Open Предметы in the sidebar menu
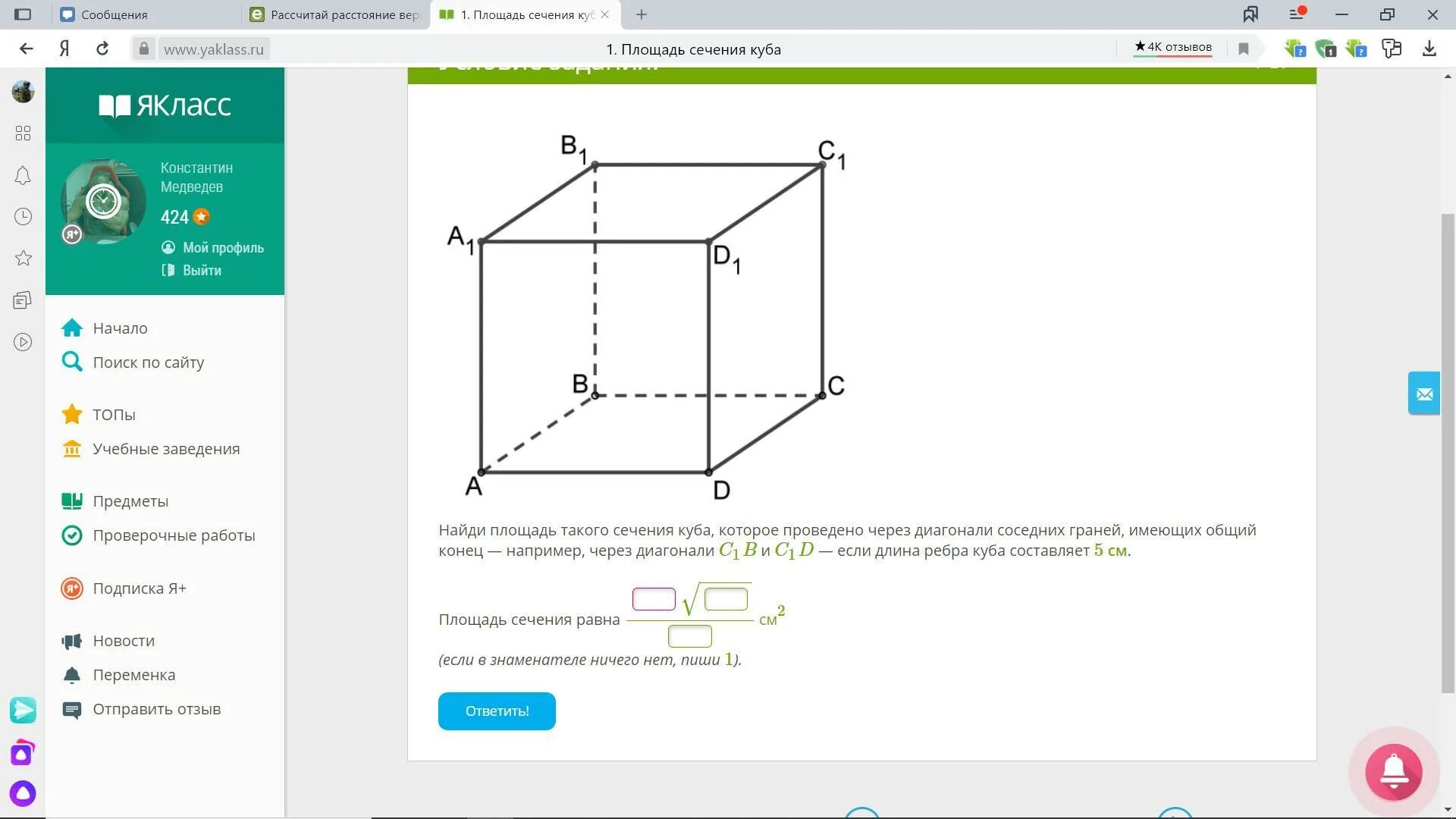This screenshot has height=819, width=1456. click(130, 501)
